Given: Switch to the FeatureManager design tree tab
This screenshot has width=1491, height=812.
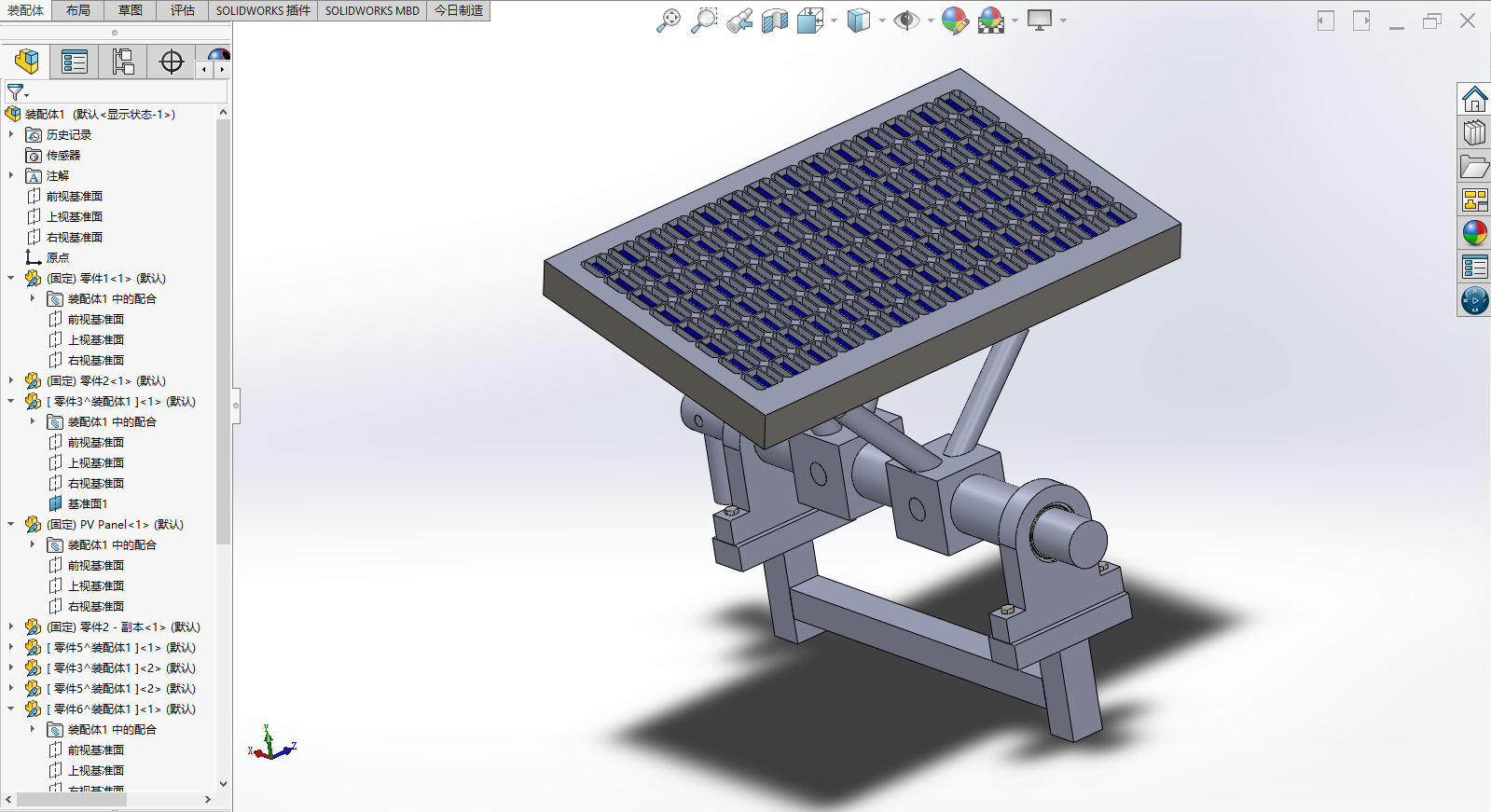Looking at the screenshot, I should tap(27, 62).
